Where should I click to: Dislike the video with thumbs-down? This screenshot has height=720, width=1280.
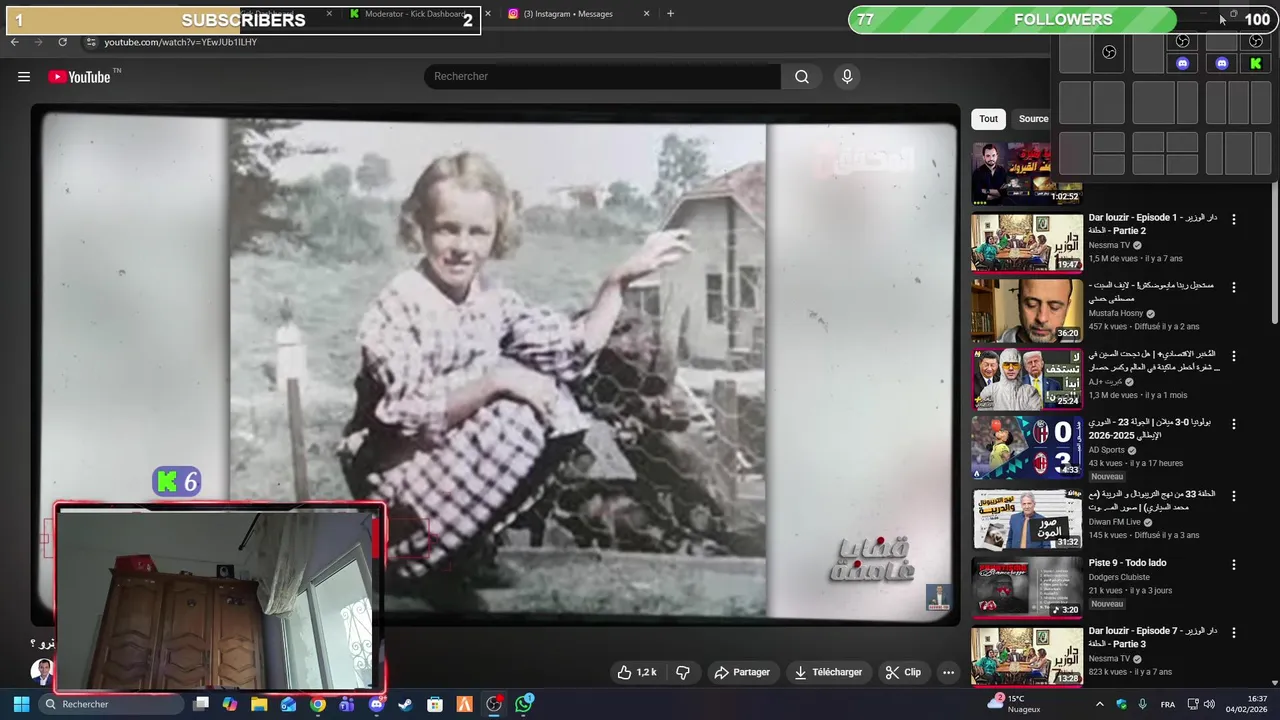[683, 673]
